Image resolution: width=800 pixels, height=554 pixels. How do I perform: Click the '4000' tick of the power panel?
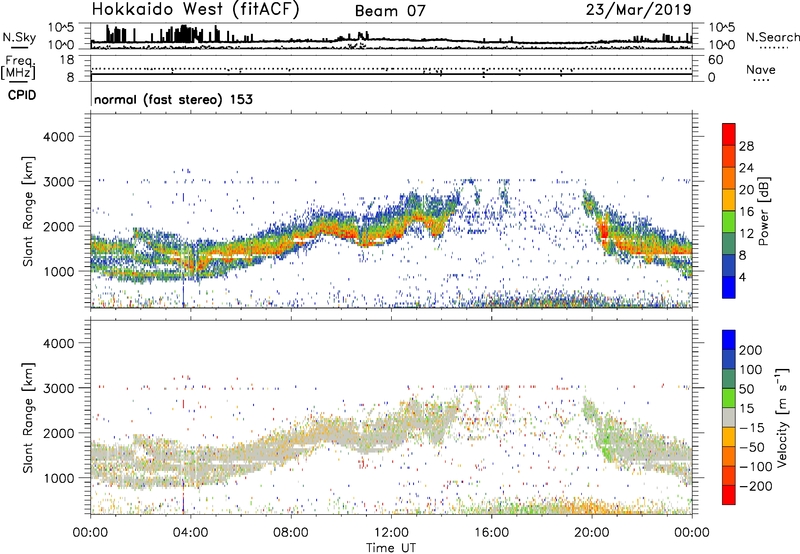[59, 137]
